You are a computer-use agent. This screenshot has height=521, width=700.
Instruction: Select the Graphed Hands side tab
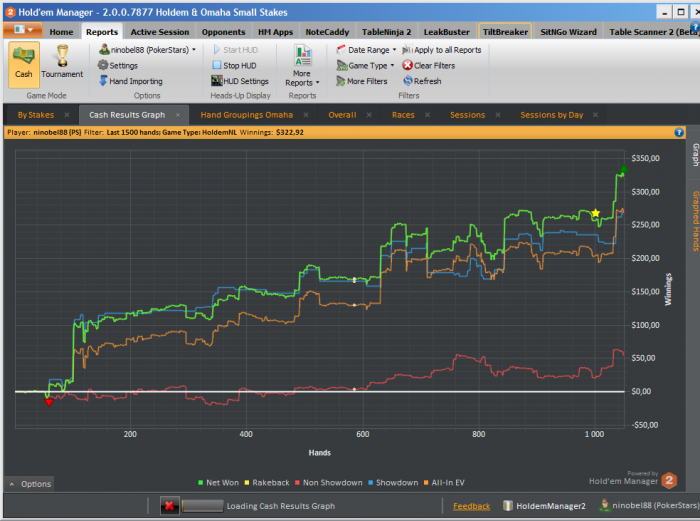695,221
